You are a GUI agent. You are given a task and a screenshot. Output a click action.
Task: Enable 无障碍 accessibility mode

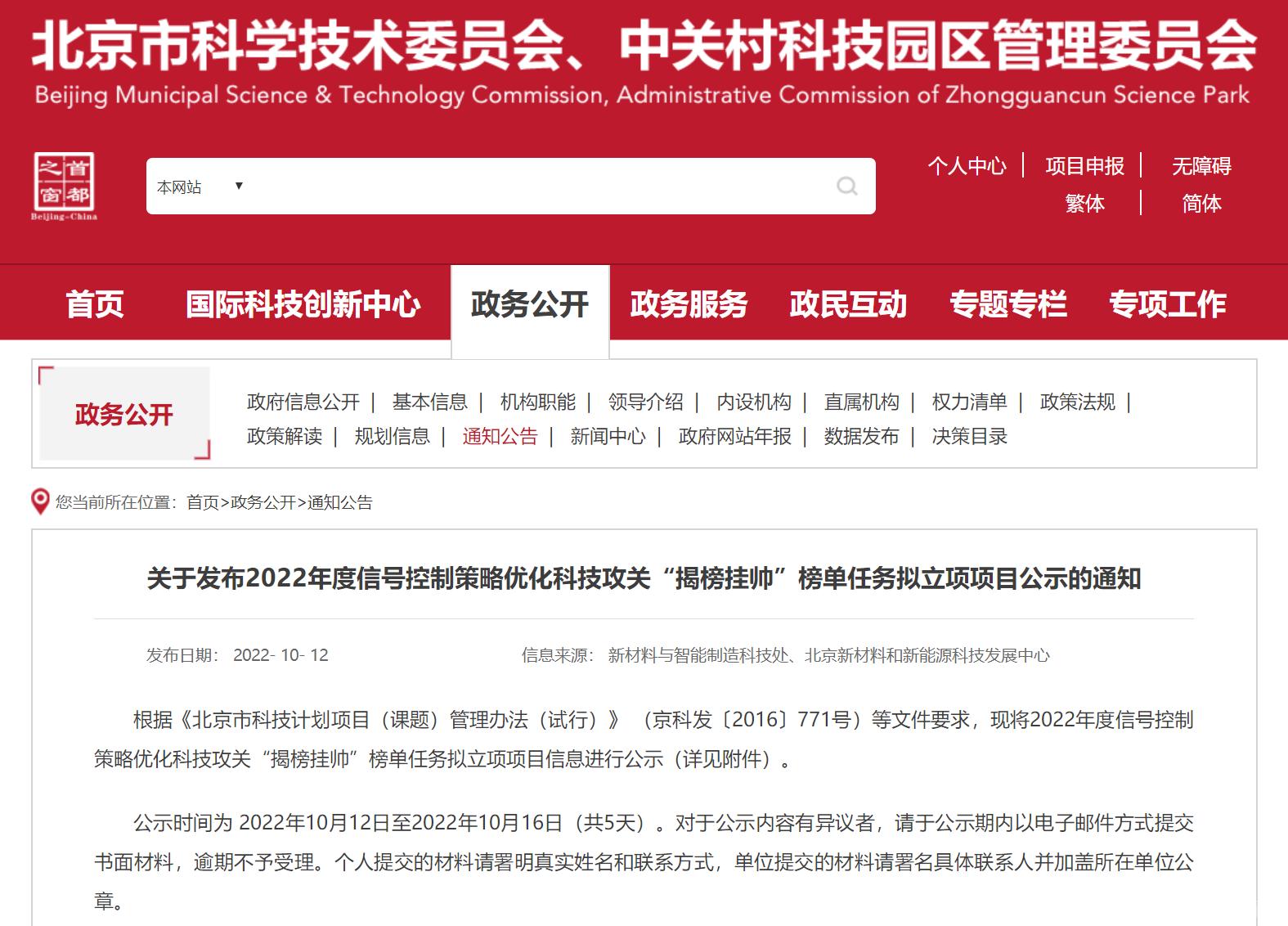[x=1200, y=166]
